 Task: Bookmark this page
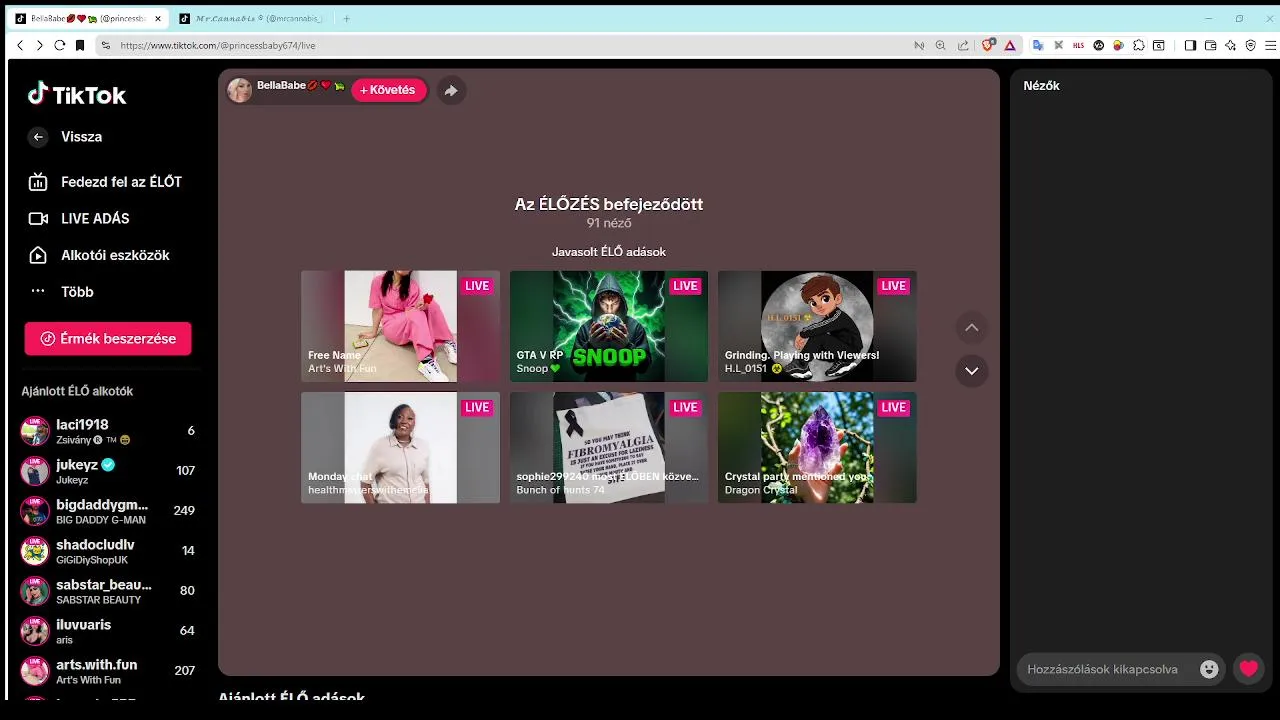pyautogui.click(x=81, y=45)
